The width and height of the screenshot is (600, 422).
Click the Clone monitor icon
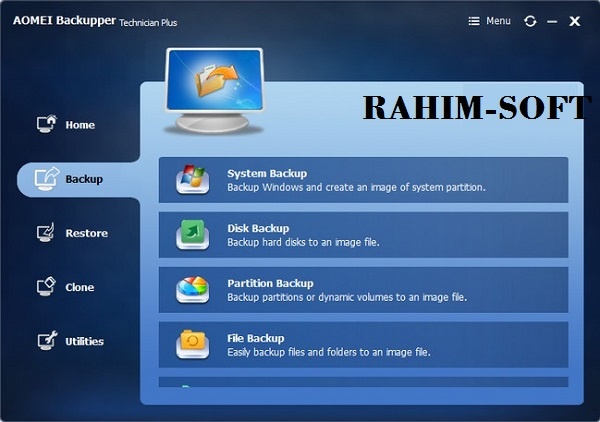coord(46,287)
